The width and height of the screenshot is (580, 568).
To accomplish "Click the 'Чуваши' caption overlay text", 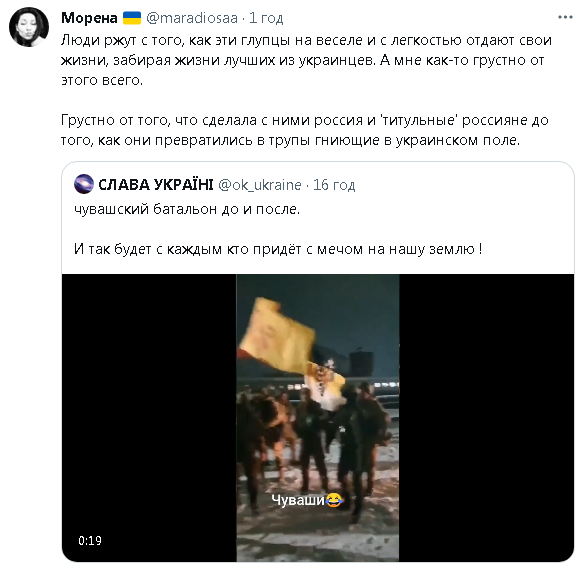I will (298, 500).
